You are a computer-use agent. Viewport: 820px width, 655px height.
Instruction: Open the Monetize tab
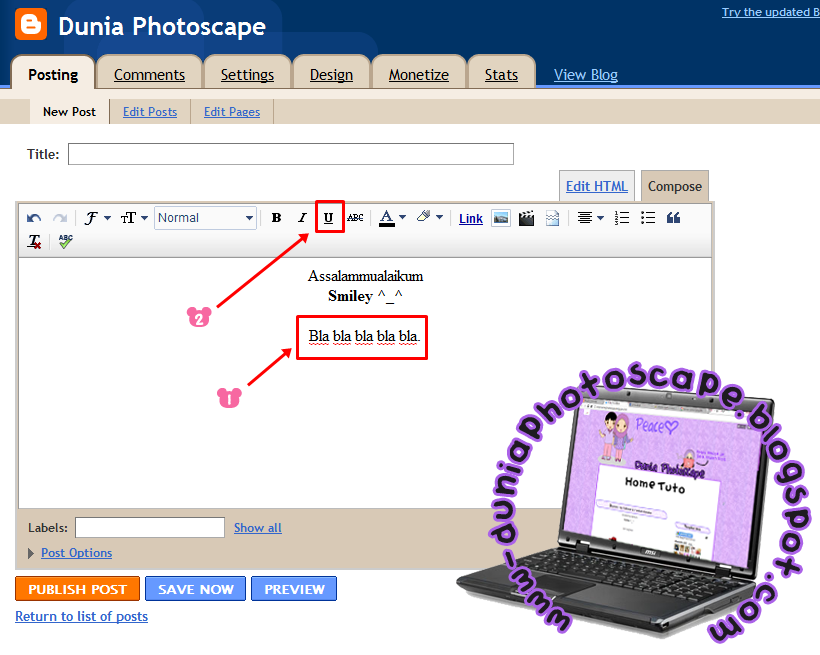418,75
